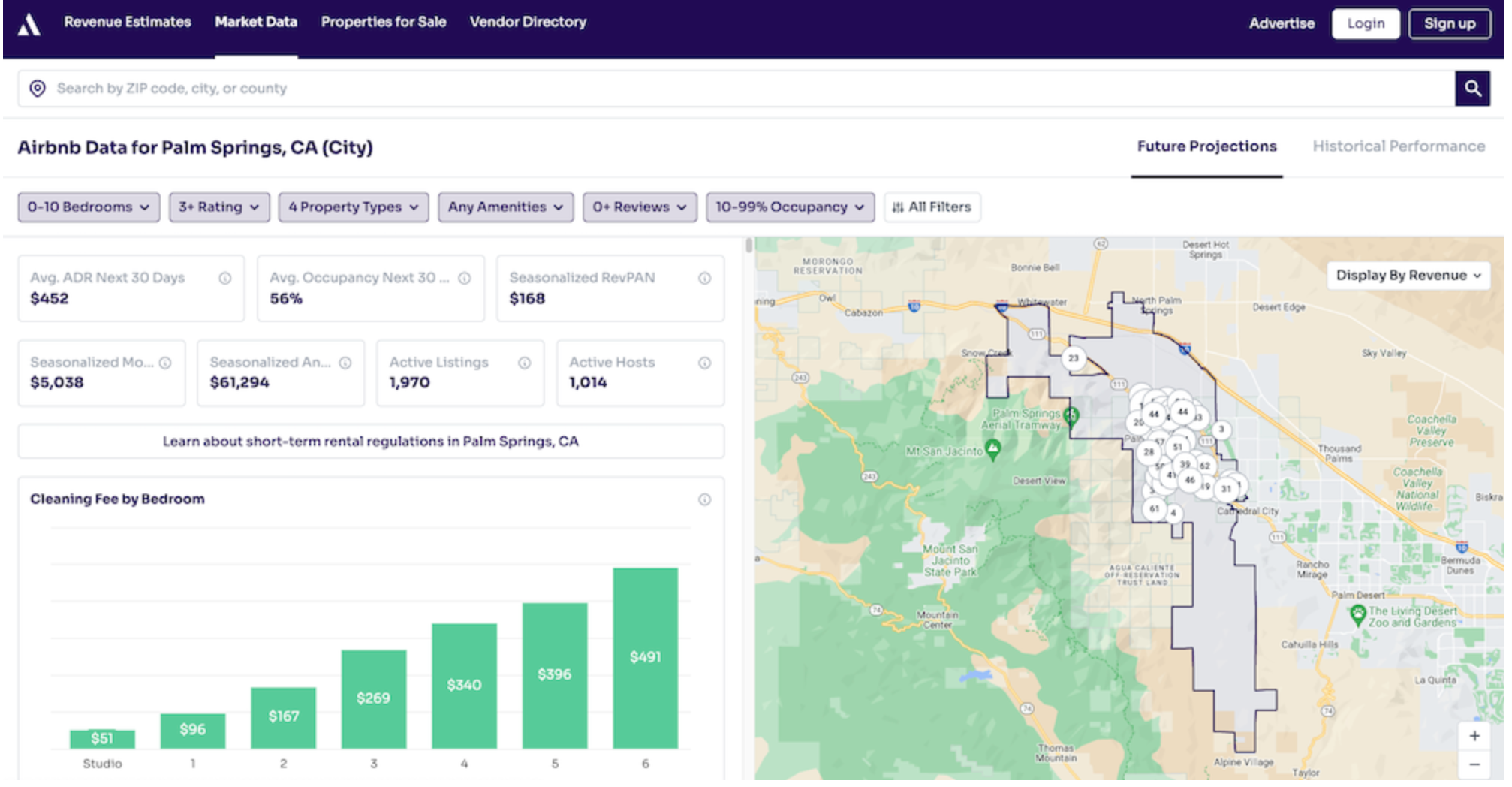Viewport: 1512px width, 787px height.
Task: Click the $168 RevPAN value
Action: point(527,299)
